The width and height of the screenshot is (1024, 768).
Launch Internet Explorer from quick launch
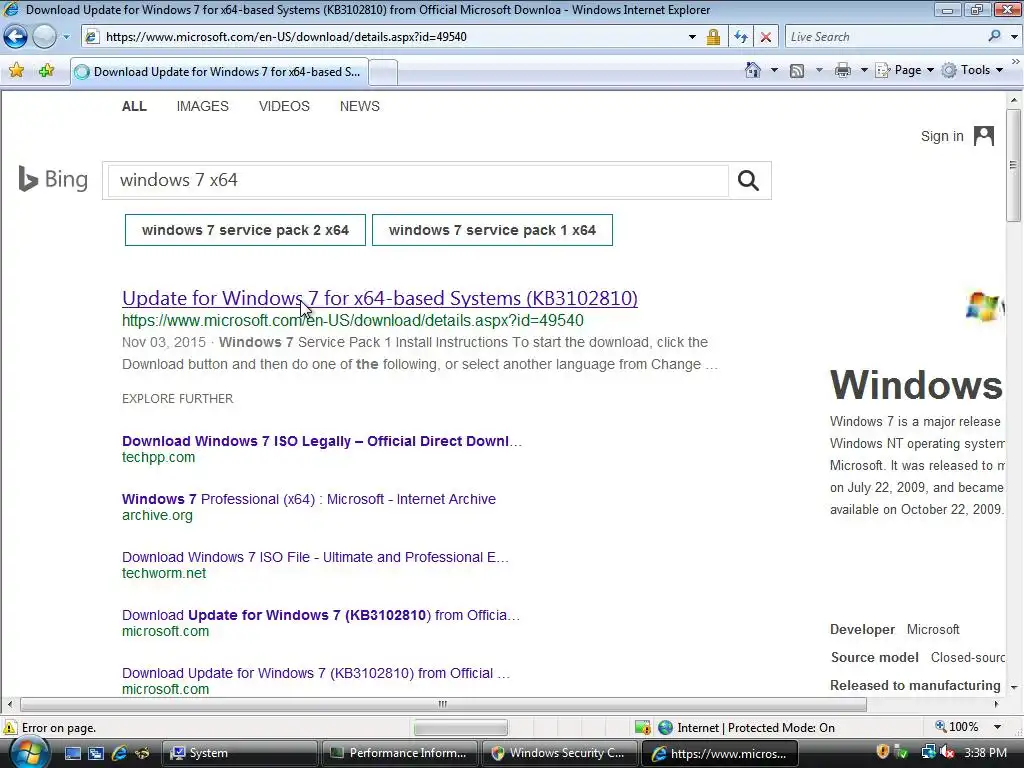119,753
